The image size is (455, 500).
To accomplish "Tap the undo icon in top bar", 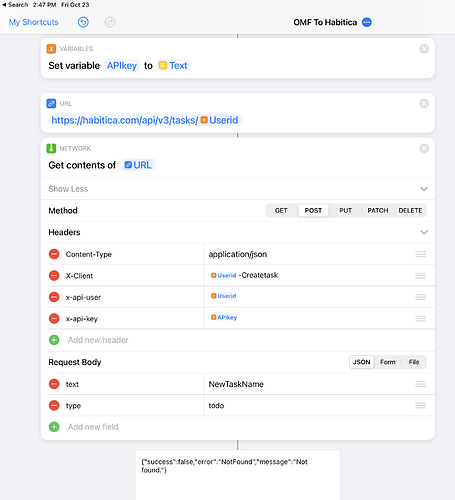I will 83,22.
